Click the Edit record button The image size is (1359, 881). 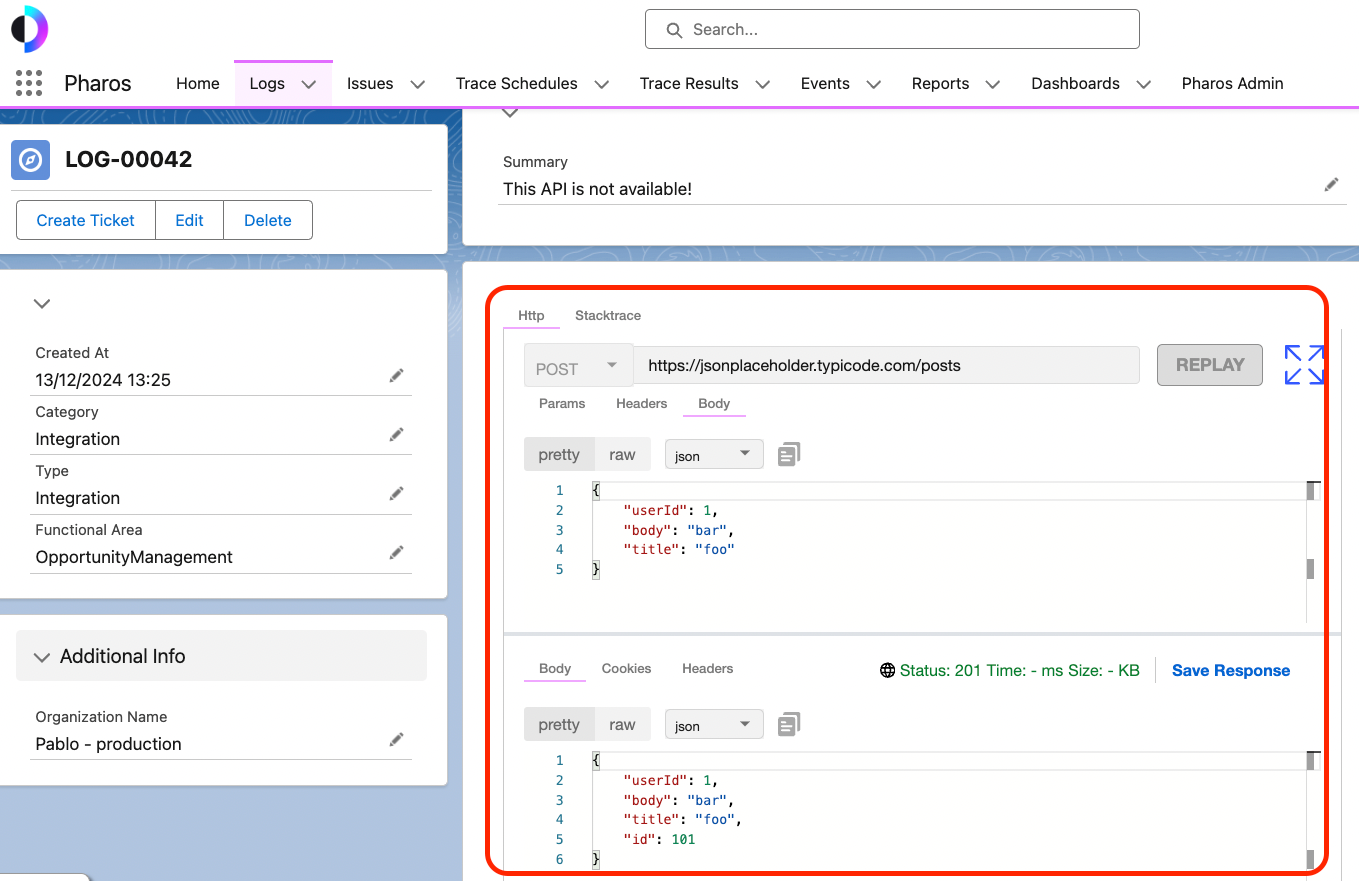(189, 220)
